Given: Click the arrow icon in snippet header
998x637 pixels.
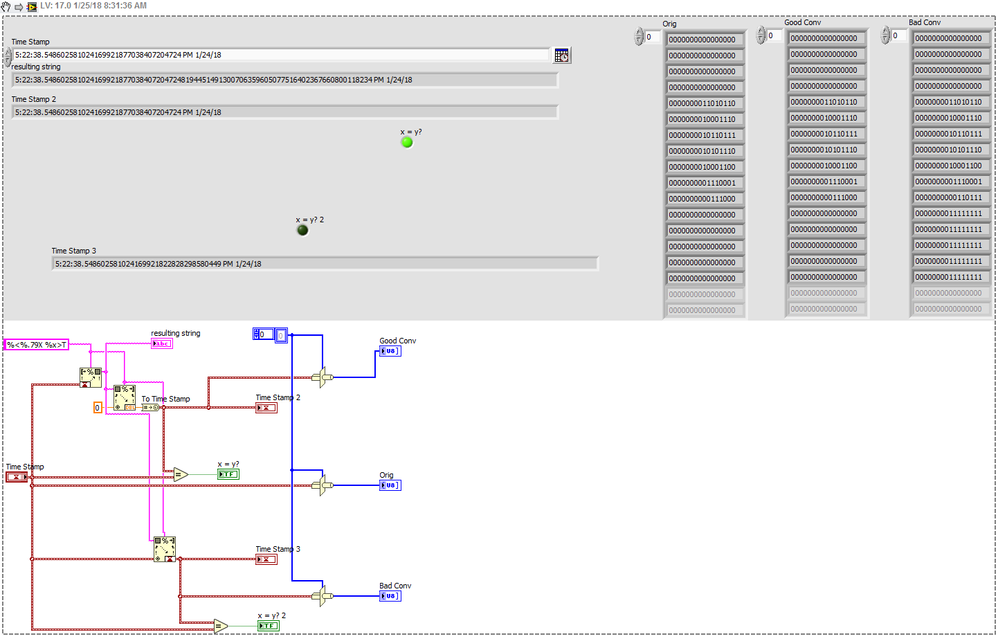Looking at the screenshot, I should [x=18, y=6].
